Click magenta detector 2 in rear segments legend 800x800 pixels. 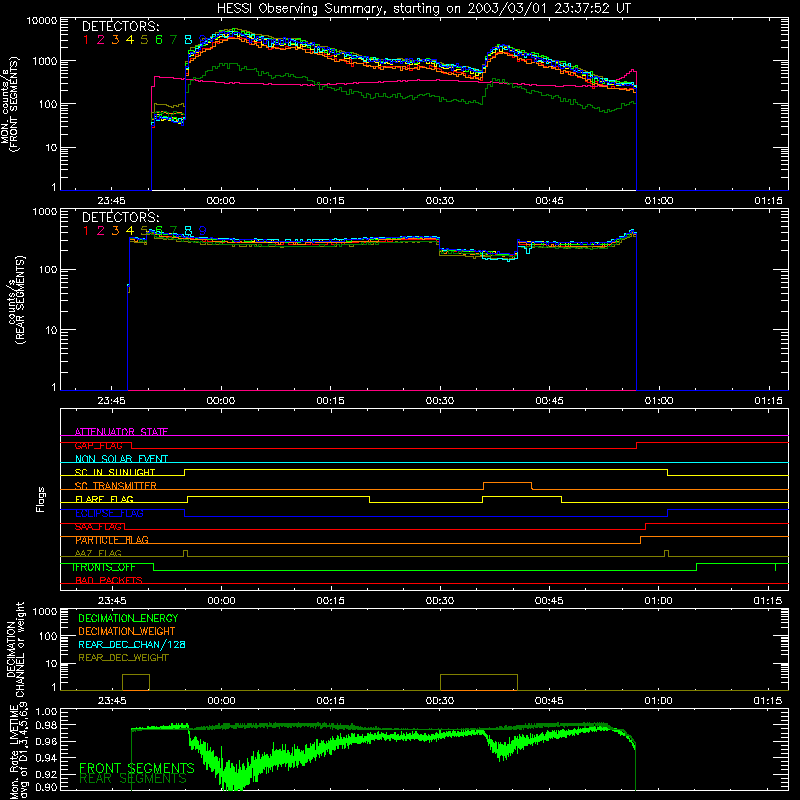[x=101, y=231]
